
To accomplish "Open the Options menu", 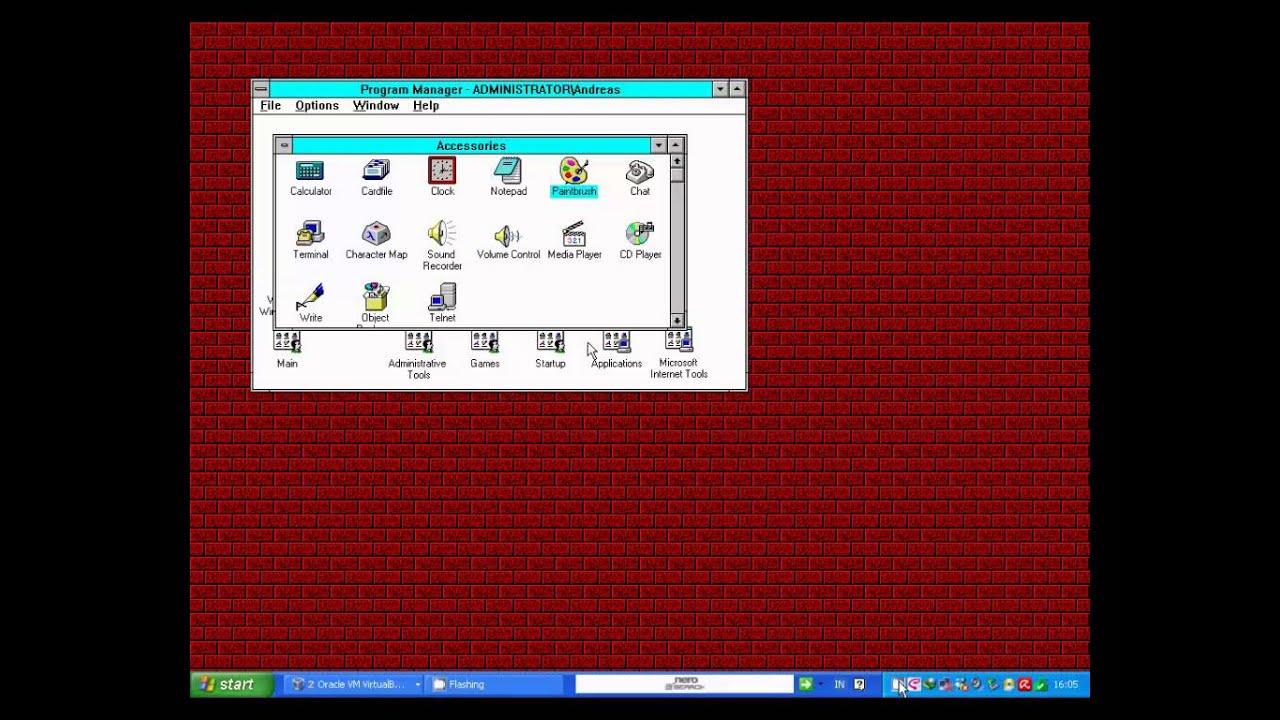I will coord(317,106).
